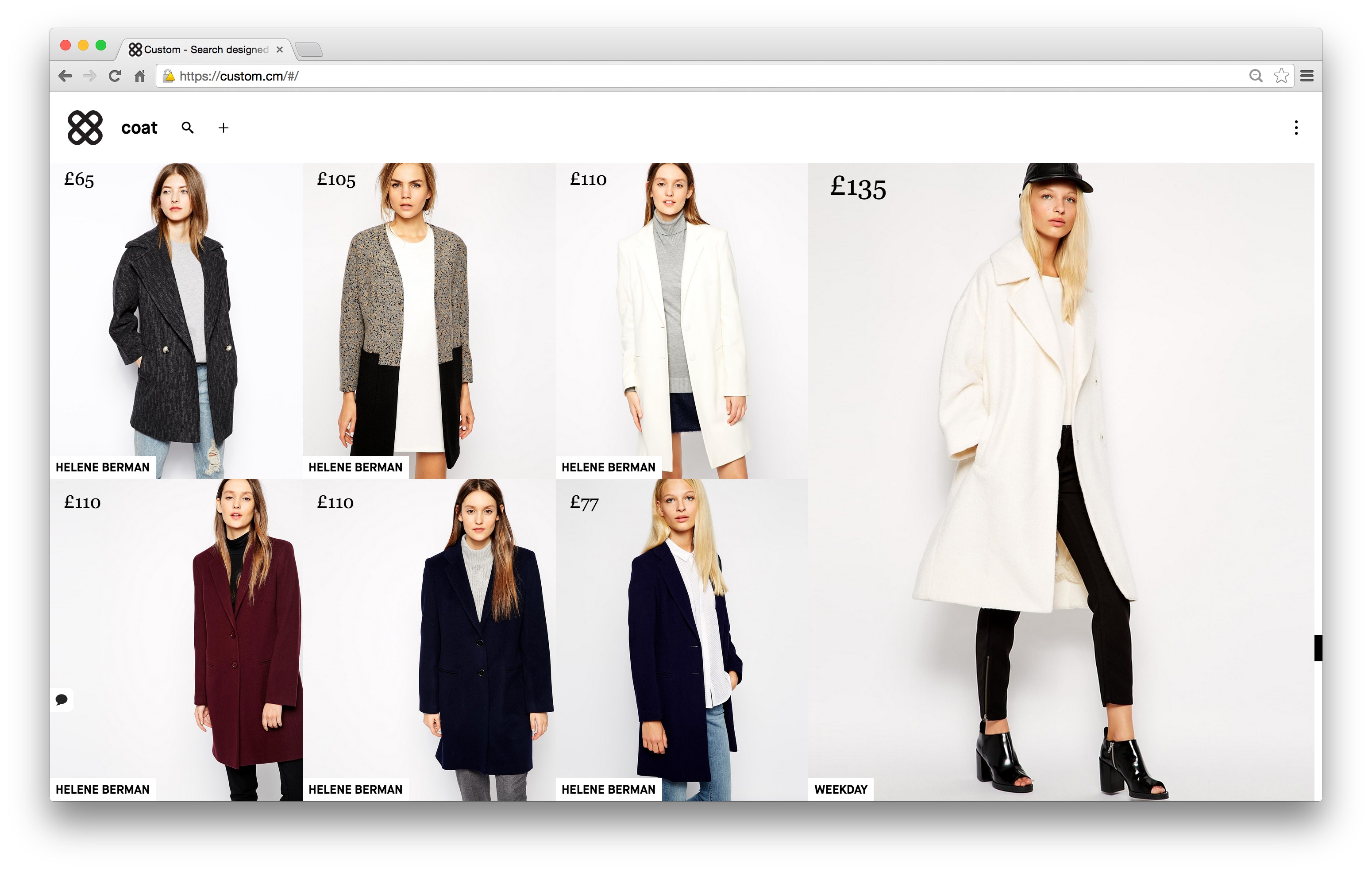Click the zoom magnifier icon in address bar
The width and height of the screenshot is (1372, 872).
pyautogui.click(x=1255, y=76)
